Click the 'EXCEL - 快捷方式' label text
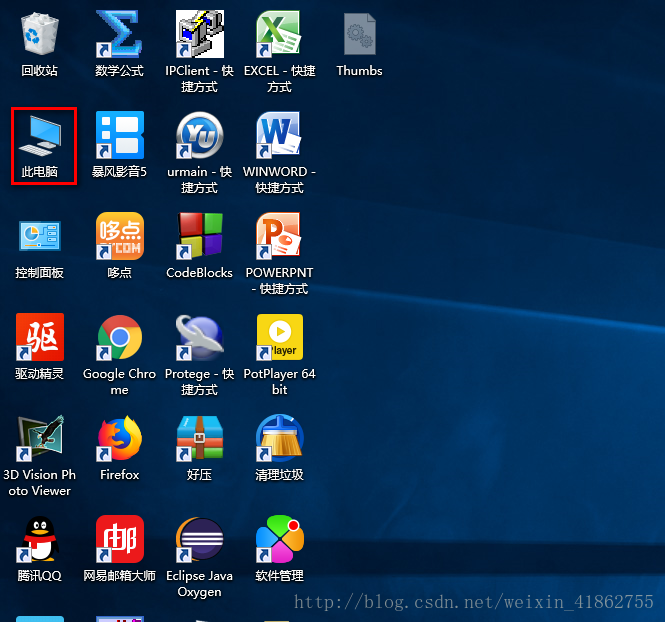Screen dimensions: 665x622 279,78
